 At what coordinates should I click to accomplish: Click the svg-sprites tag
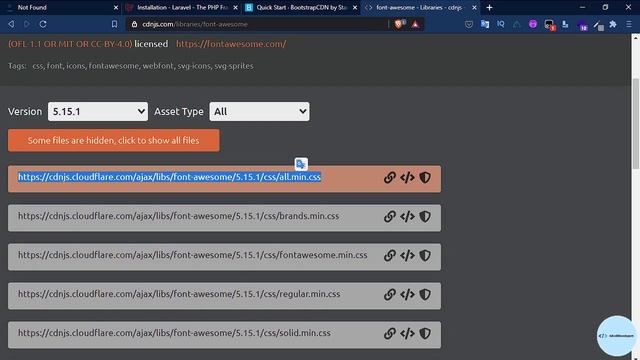click(234, 66)
